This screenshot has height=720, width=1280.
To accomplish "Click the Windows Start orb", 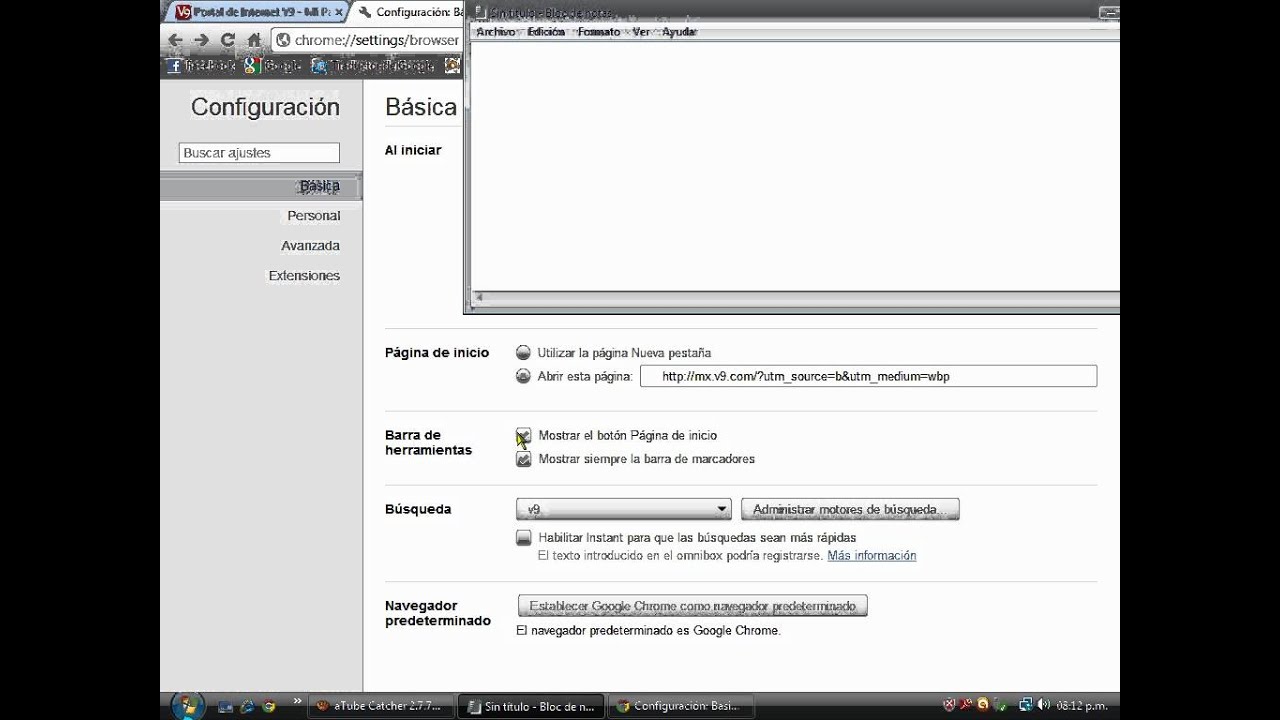I will click(187, 705).
